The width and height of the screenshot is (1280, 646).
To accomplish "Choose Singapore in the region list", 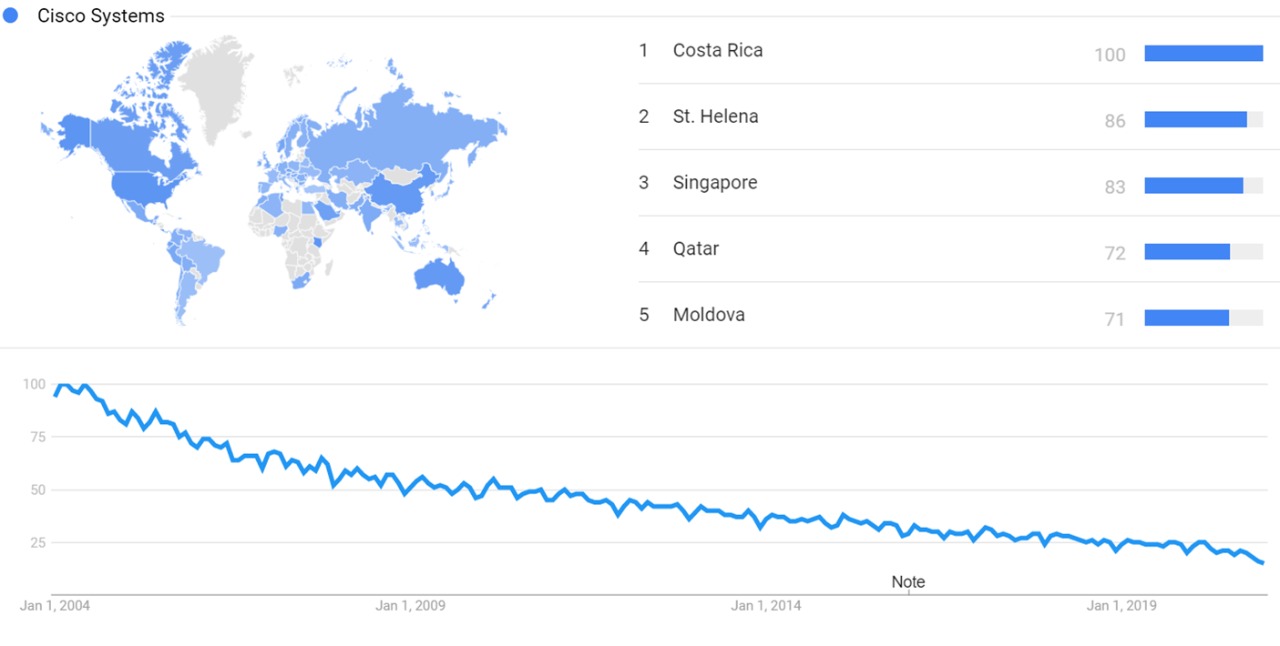I will click(x=714, y=182).
